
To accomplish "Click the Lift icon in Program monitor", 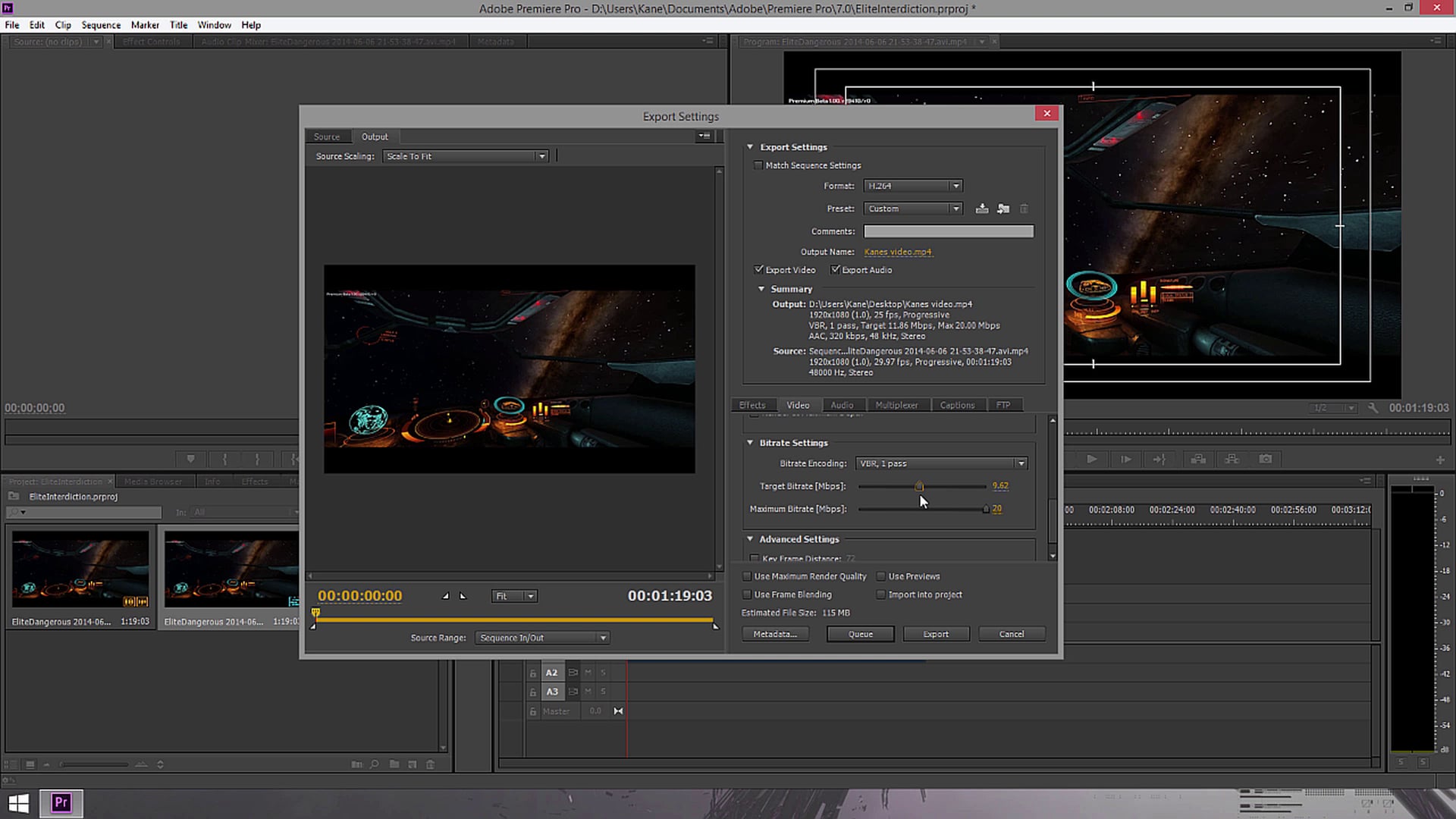I will click(x=1198, y=459).
